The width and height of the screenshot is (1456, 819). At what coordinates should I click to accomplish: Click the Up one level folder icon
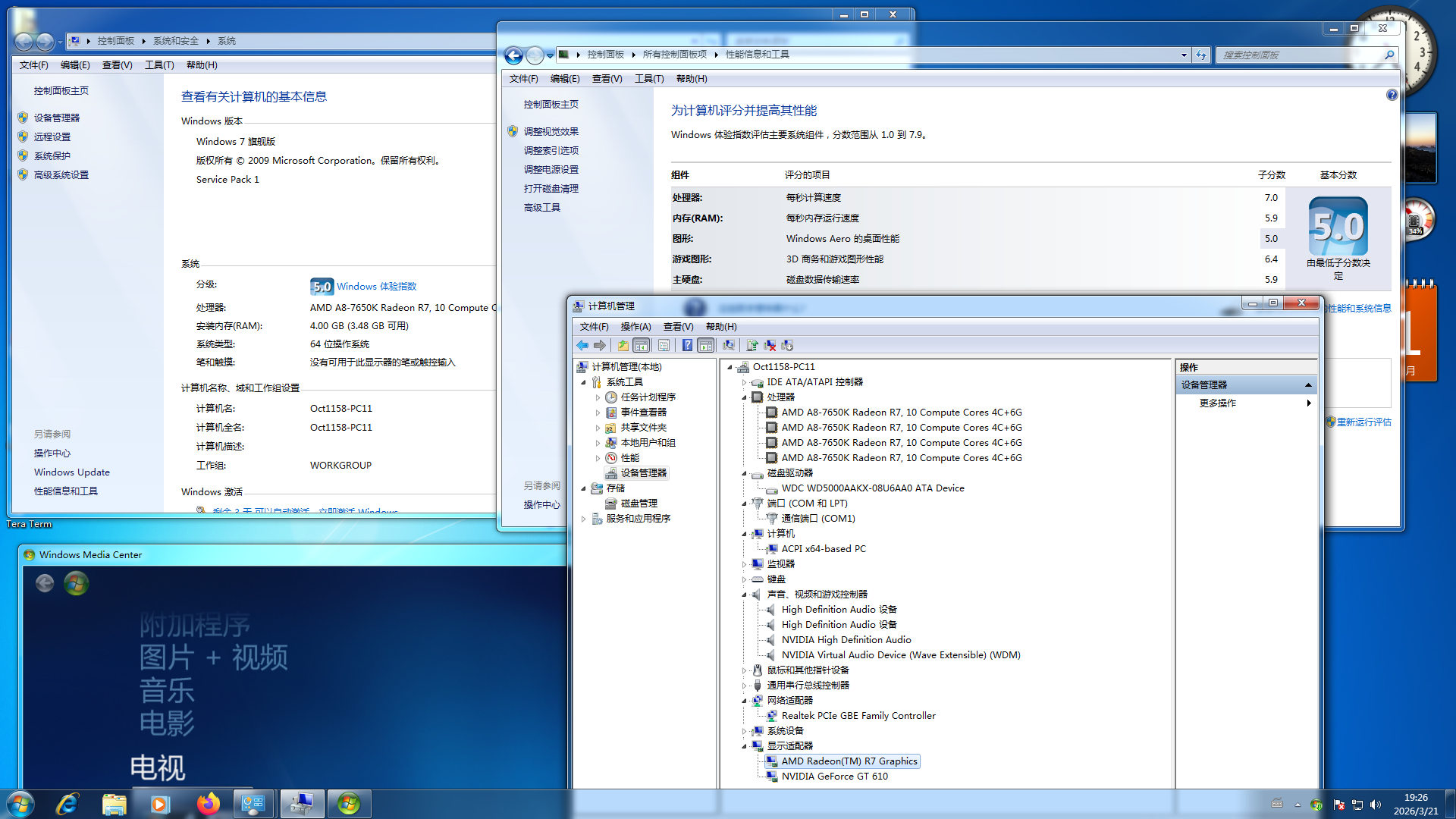623,346
